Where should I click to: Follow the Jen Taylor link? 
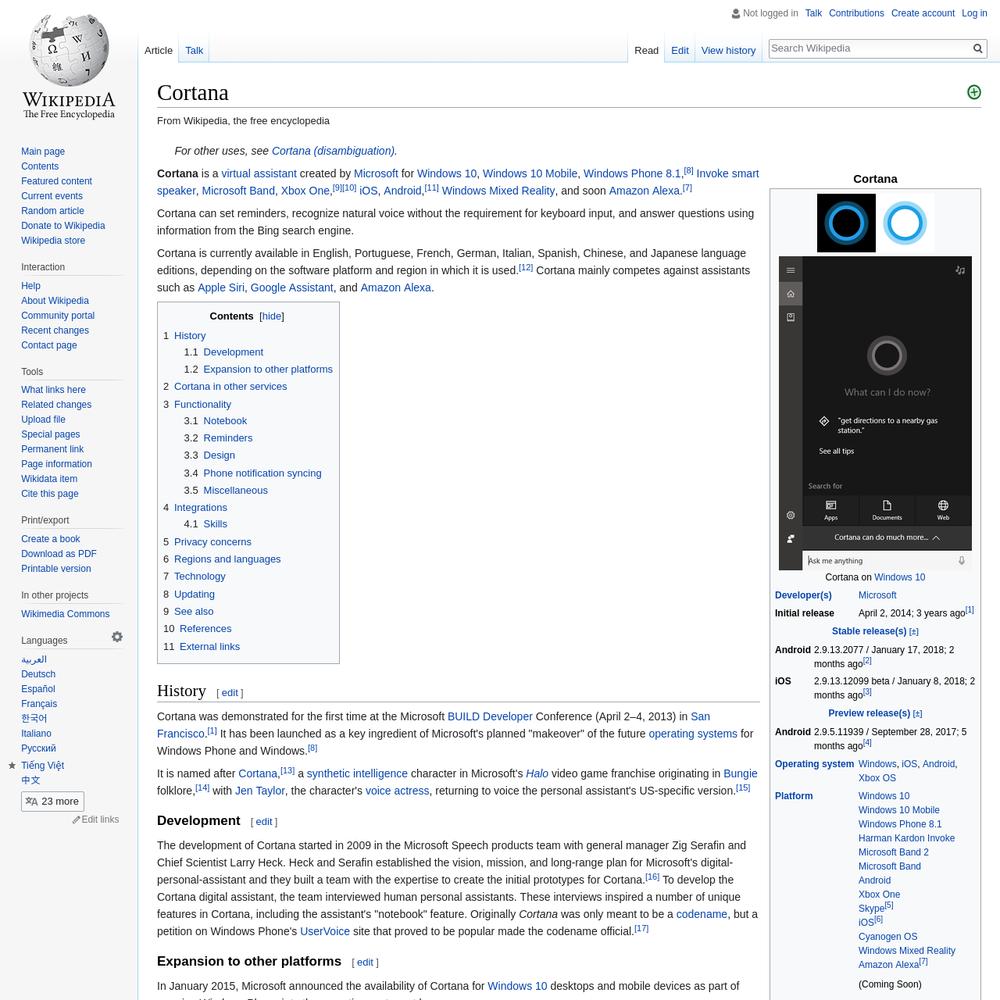[x=260, y=791]
